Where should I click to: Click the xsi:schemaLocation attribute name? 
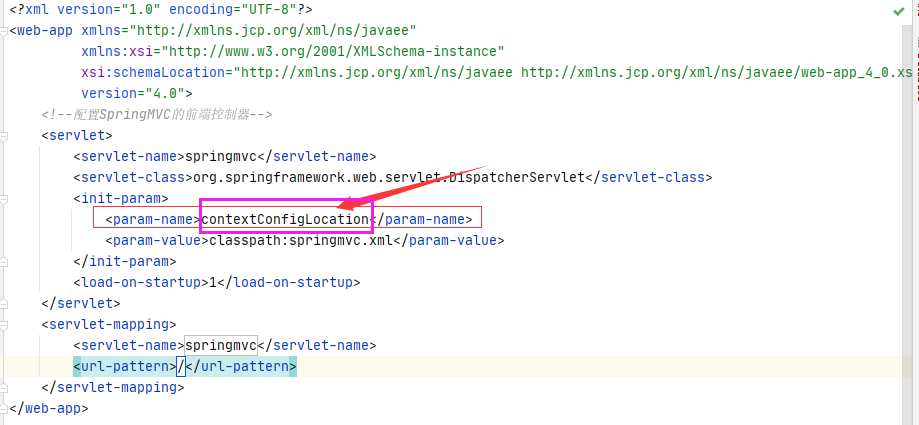[153, 73]
